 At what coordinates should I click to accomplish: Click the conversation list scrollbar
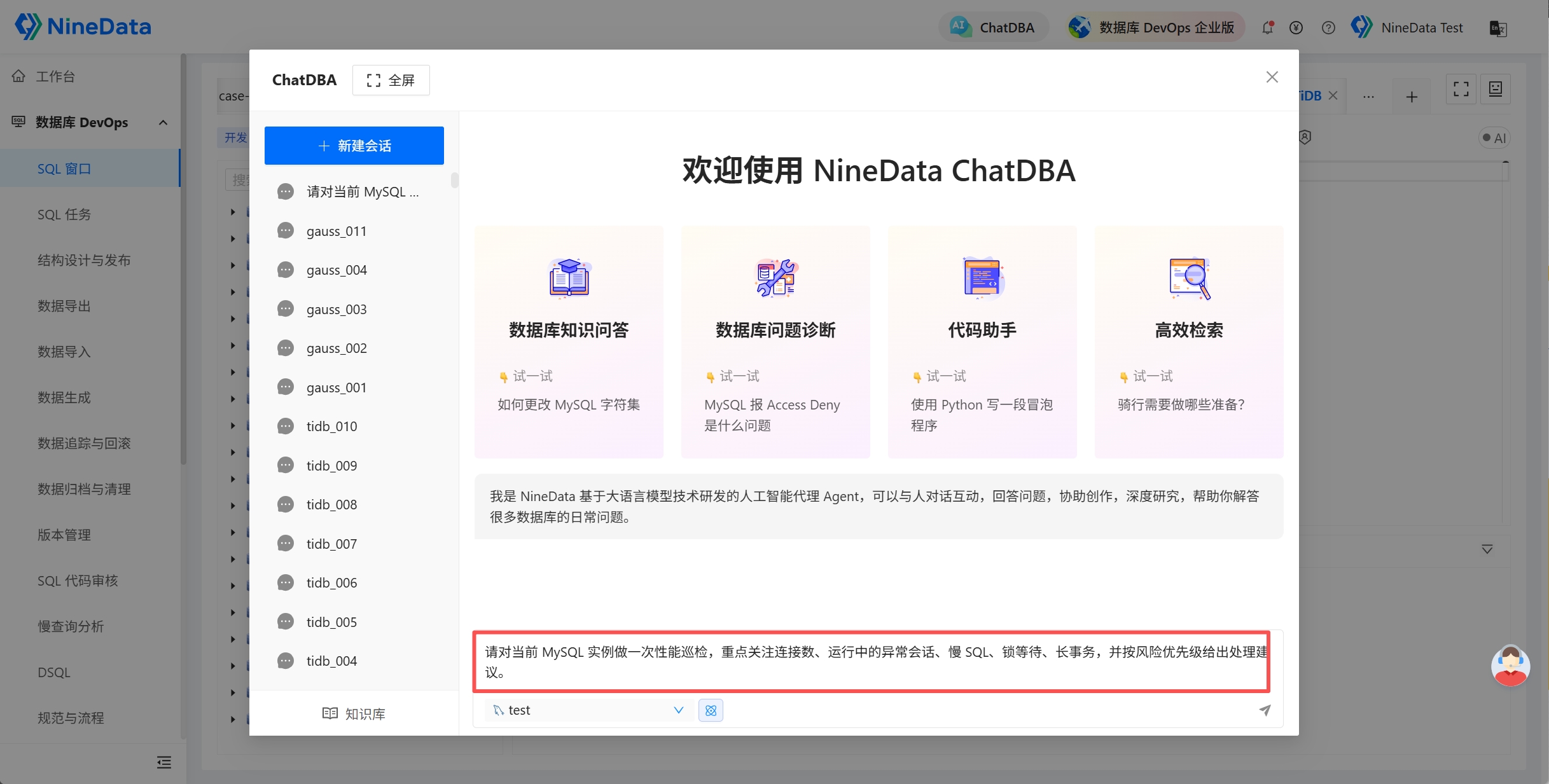(454, 180)
